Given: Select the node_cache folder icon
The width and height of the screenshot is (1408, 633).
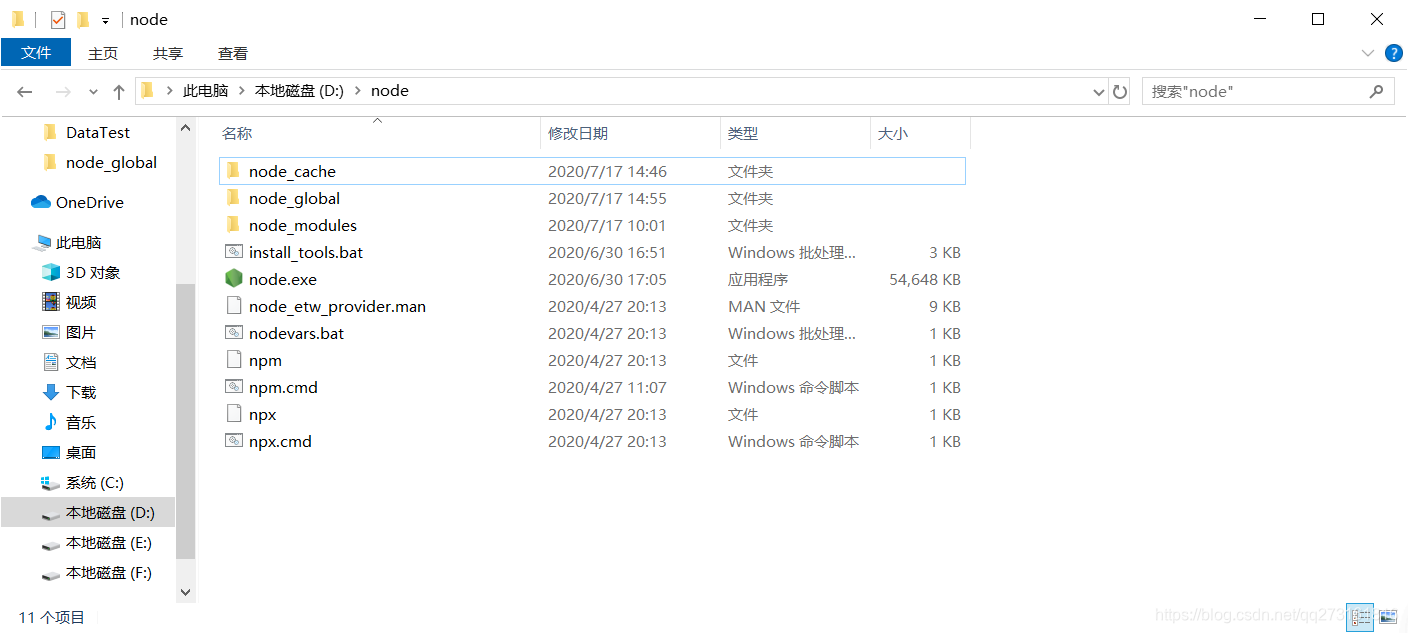Looking at the screenshot, I should pos(233,170).
